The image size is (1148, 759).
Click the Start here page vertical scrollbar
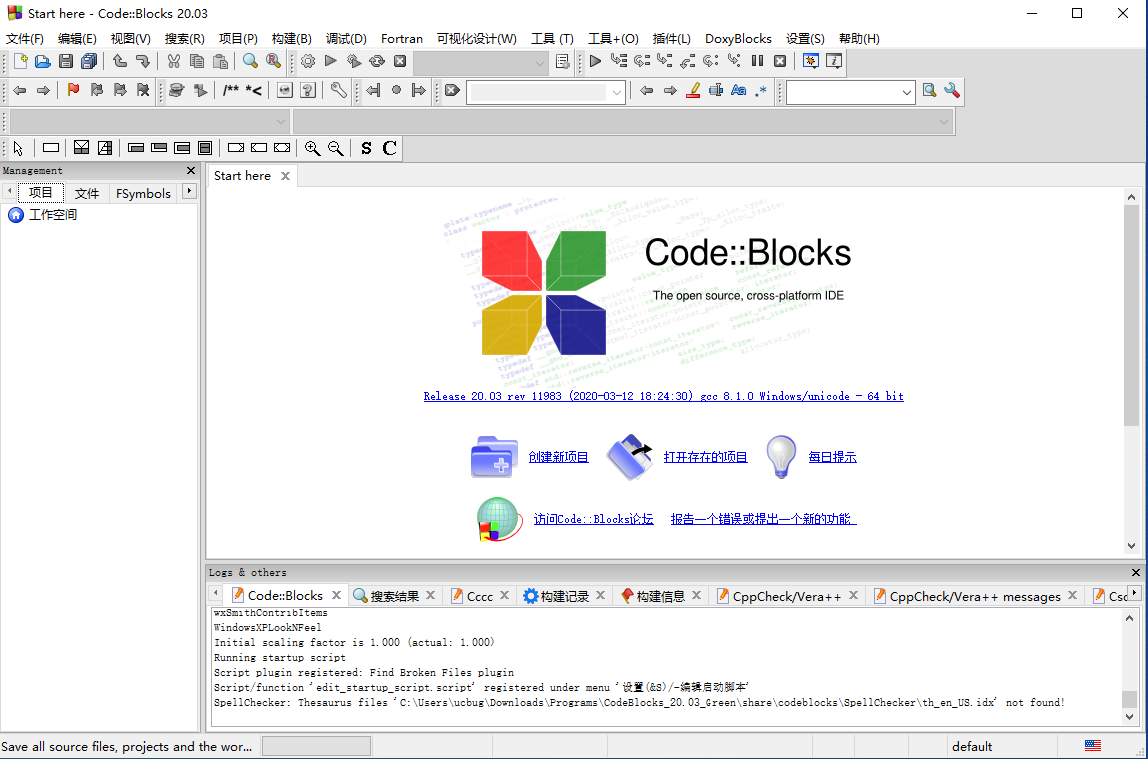(1131, 315)
